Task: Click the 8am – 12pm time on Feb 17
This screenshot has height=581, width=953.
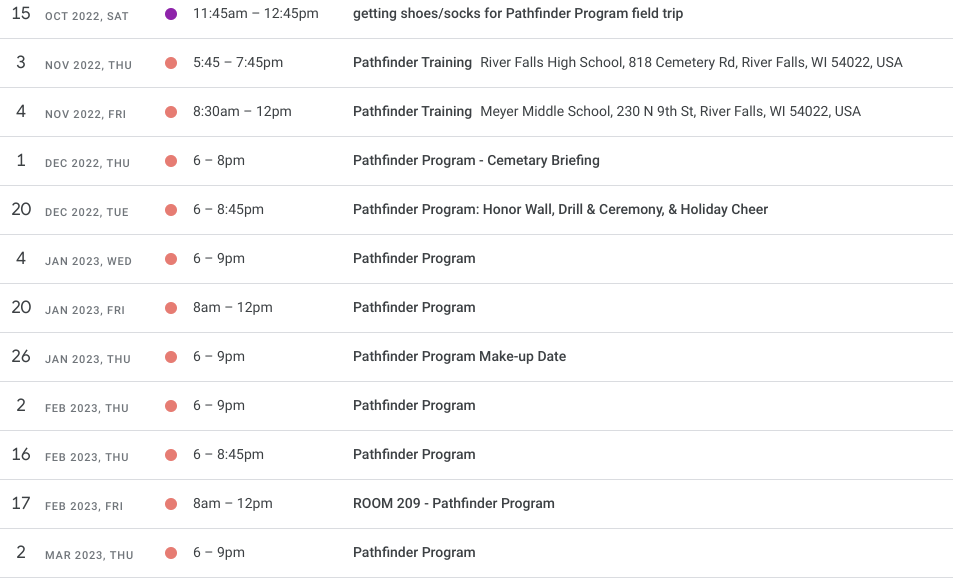Action: click(x=232, y=503)
